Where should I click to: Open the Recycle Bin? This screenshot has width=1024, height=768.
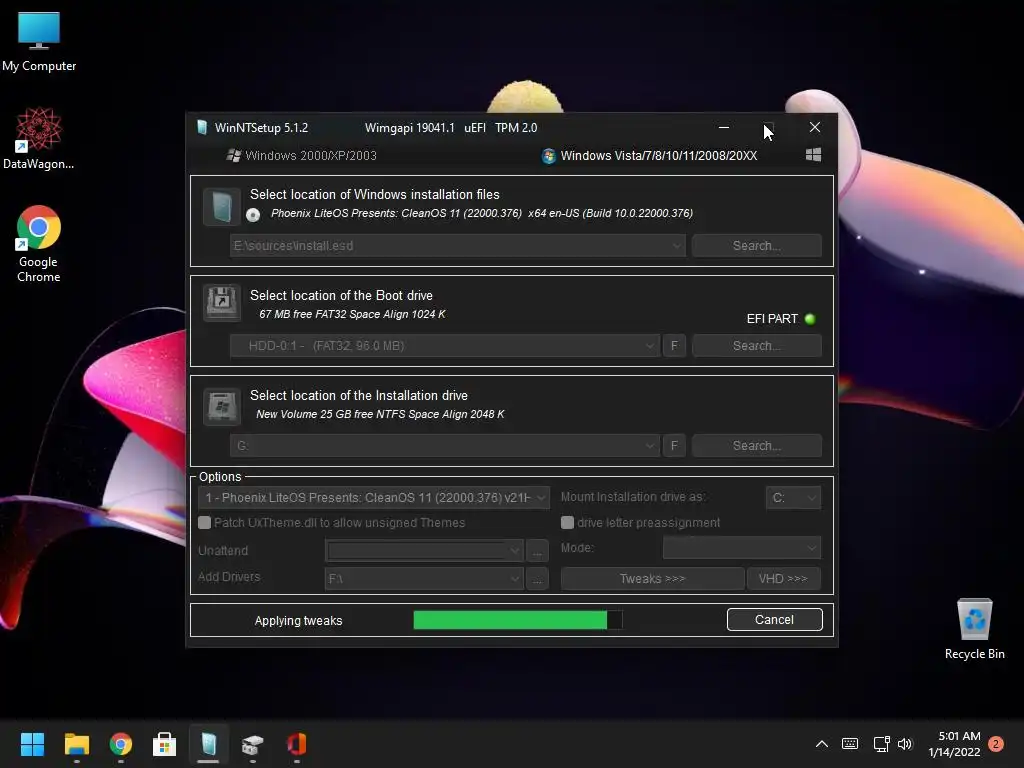pyautogui.click(x=974, y=628)
